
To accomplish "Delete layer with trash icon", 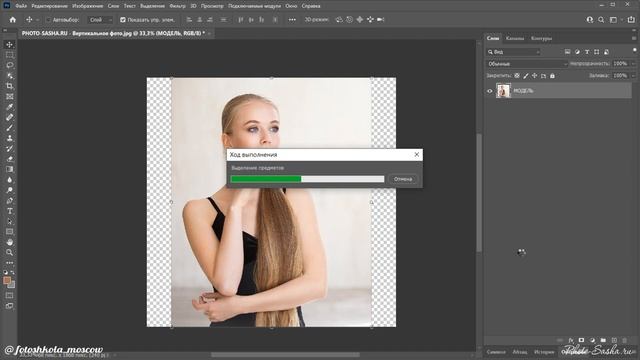I will [x=624, y=340].
